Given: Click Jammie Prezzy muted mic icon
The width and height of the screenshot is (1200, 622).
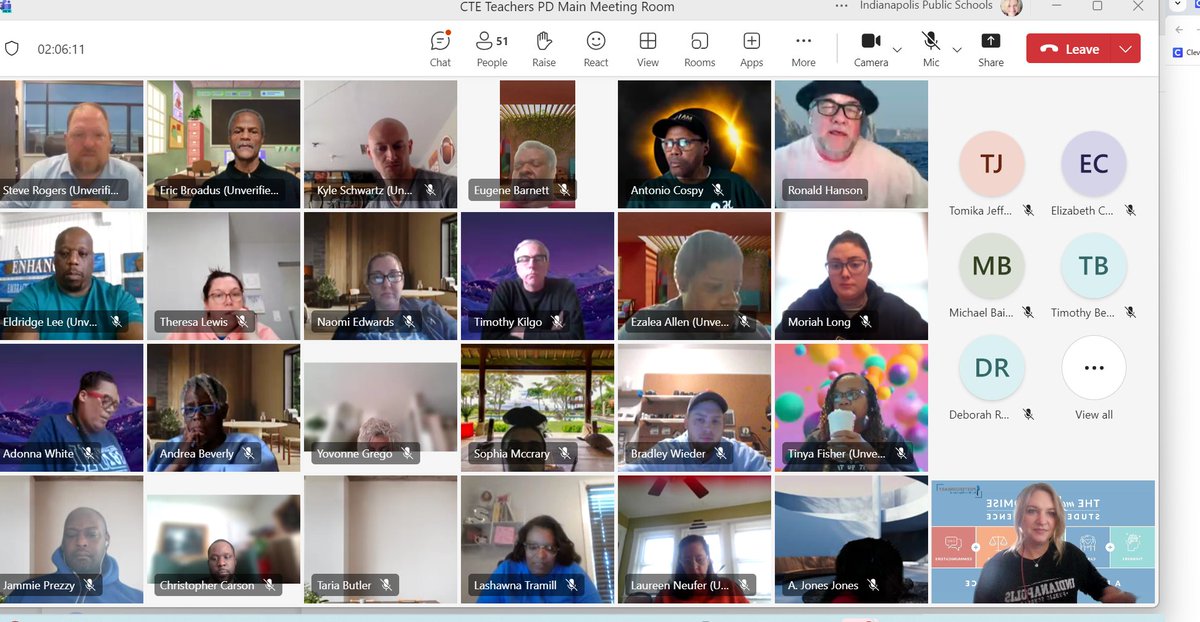Looking at the screenshot, I should [x=89, y=585].
